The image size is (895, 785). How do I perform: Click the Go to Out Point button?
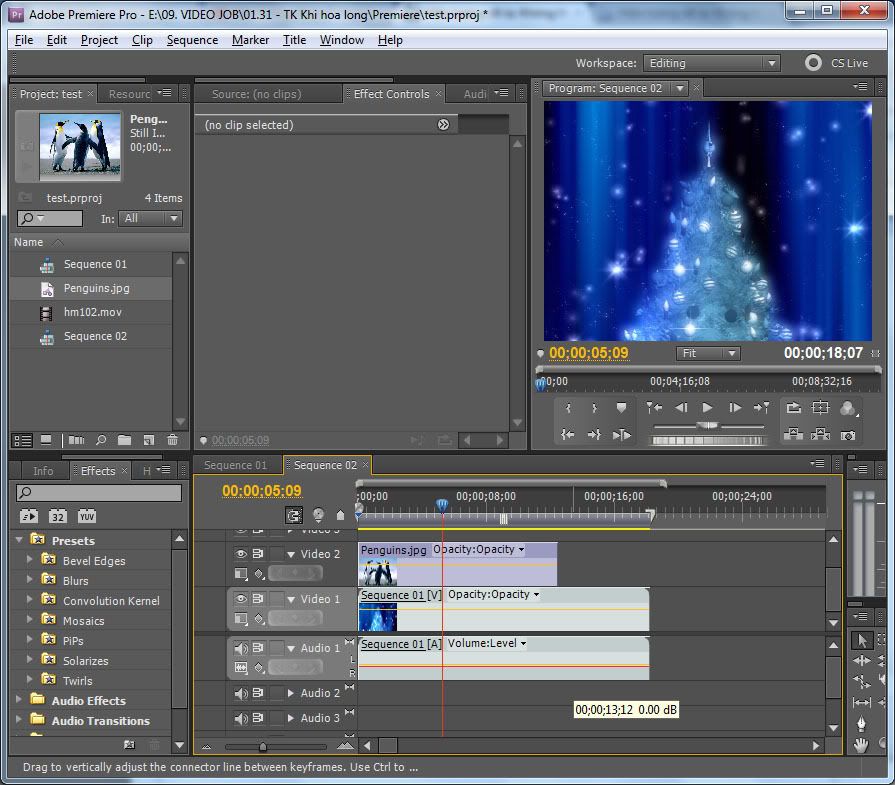pyautogui.click(x=594, y=434)
